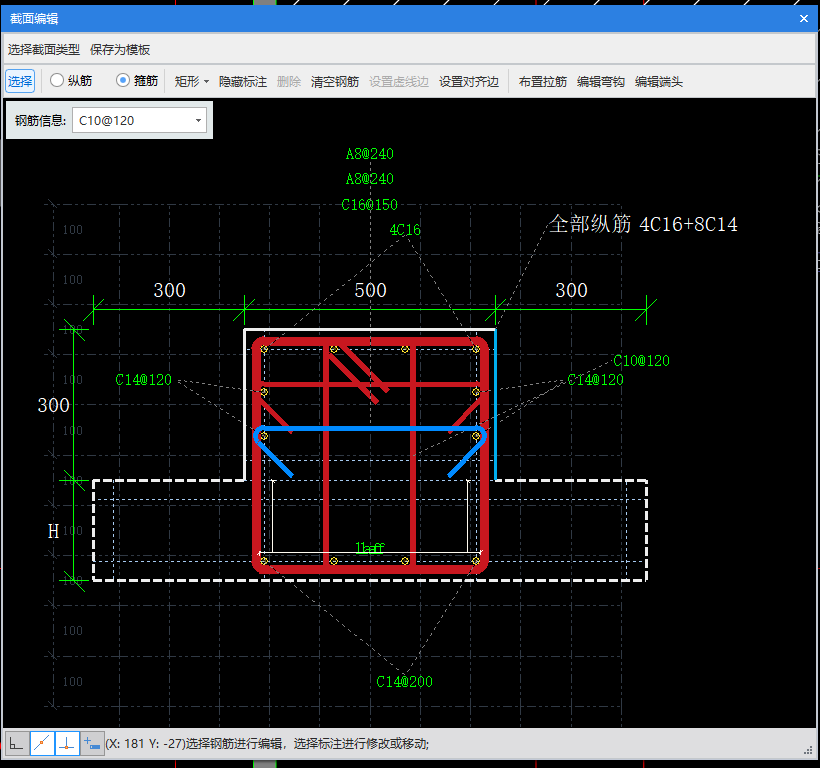Image resolution: width=820 pixels, height=768 pixels.
Task: Select the 全部纵筋 4C16+8C14 label
Action: (x=643, y=224)
